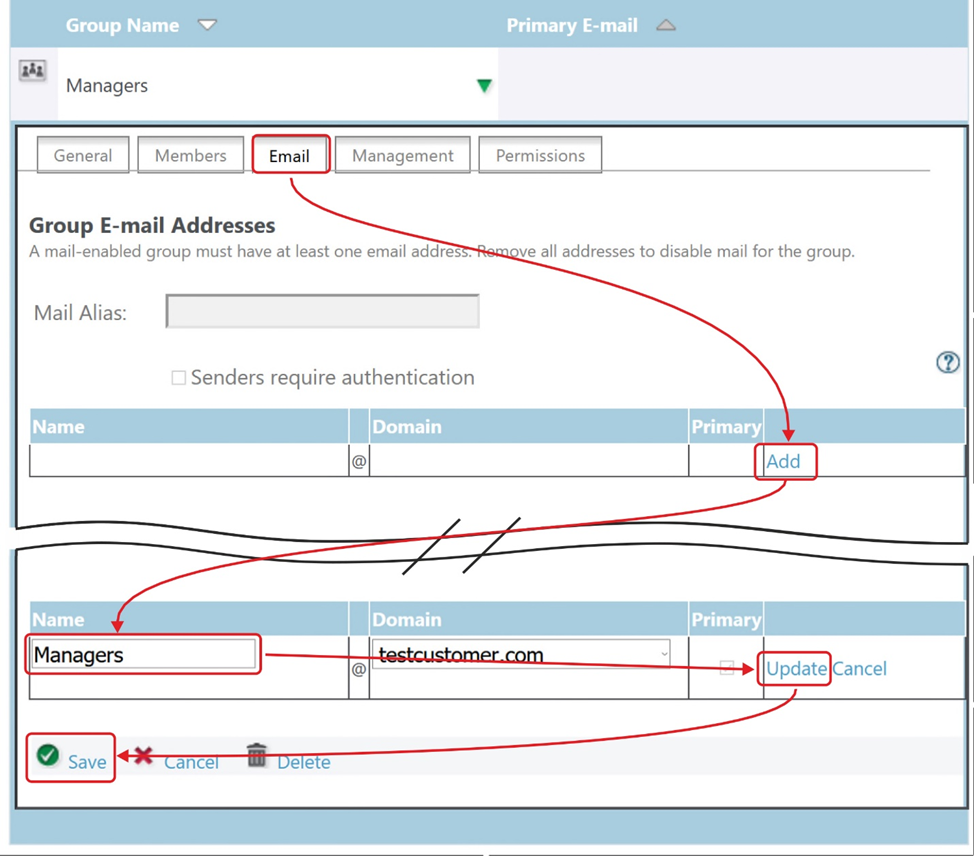Open the Members tab
Screen dimensions: 974x856
click(x=190, y=156)
